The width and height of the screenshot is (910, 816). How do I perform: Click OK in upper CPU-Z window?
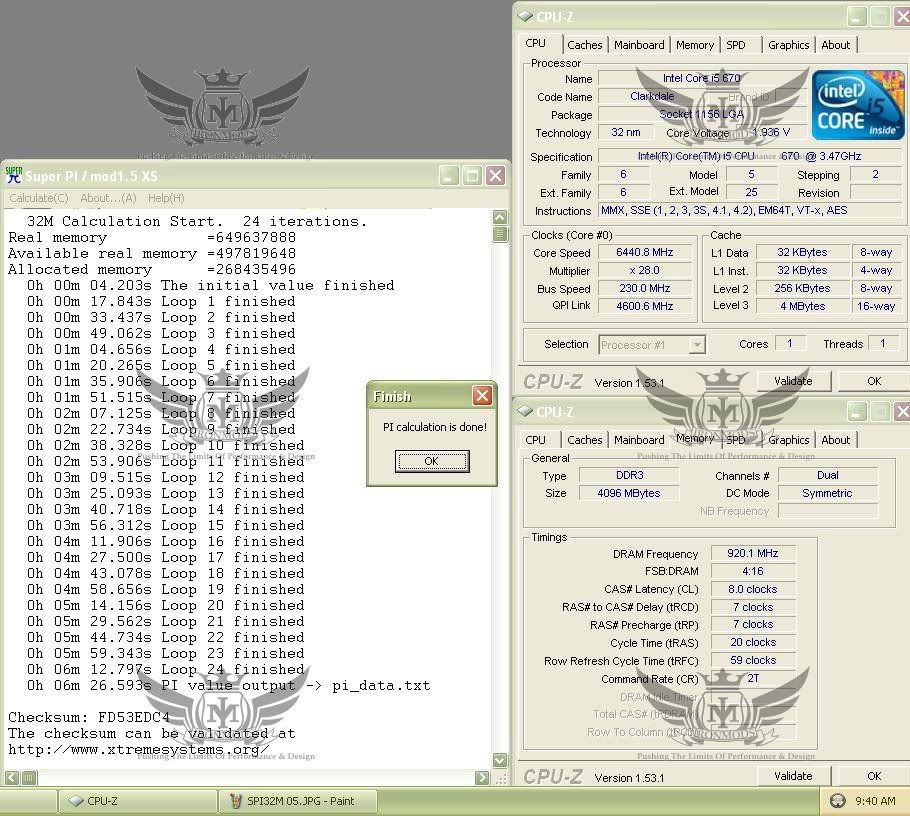(x=873, y=381)
